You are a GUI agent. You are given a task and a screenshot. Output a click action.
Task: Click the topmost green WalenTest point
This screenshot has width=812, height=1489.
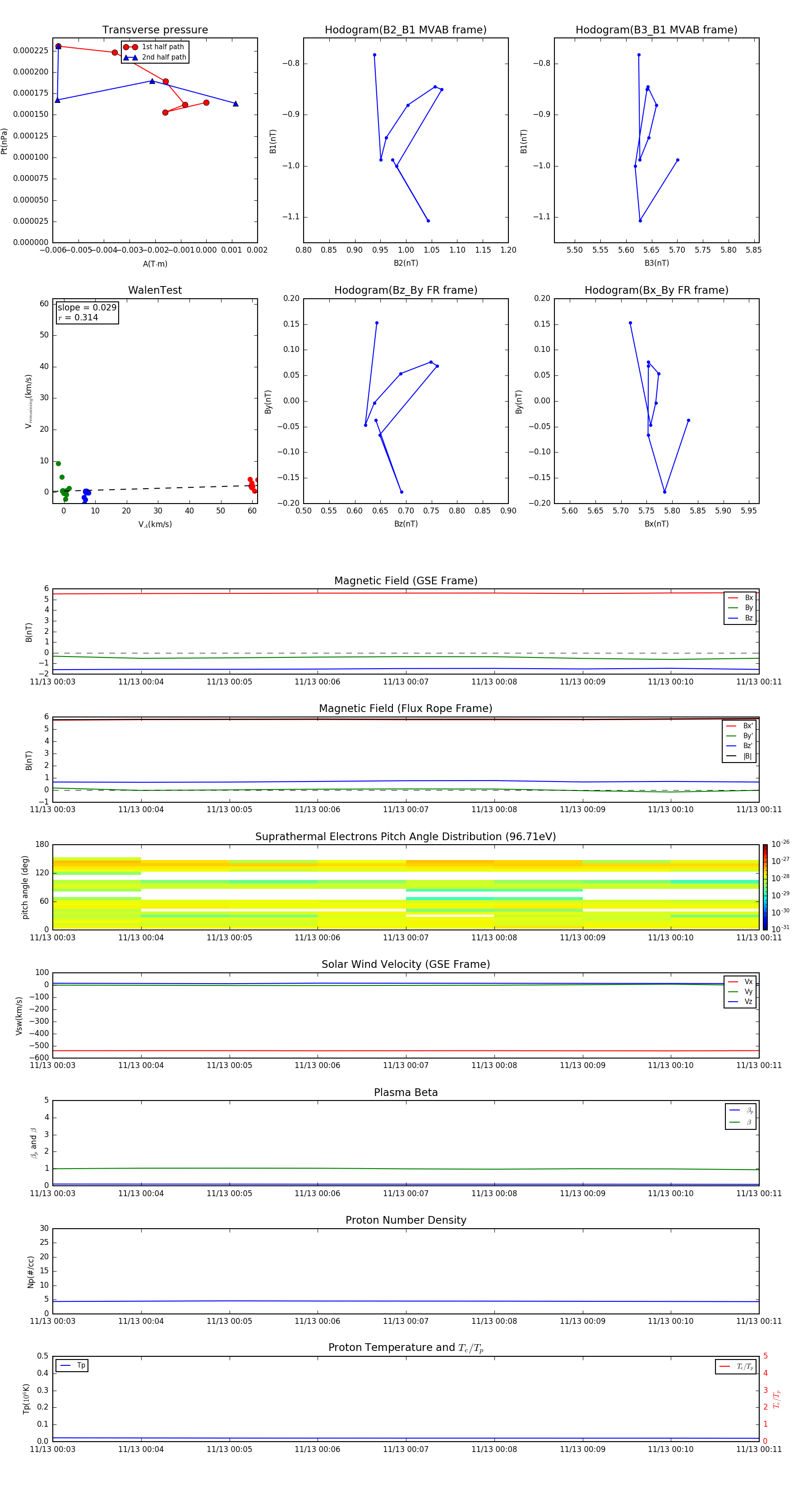point(58,463)
